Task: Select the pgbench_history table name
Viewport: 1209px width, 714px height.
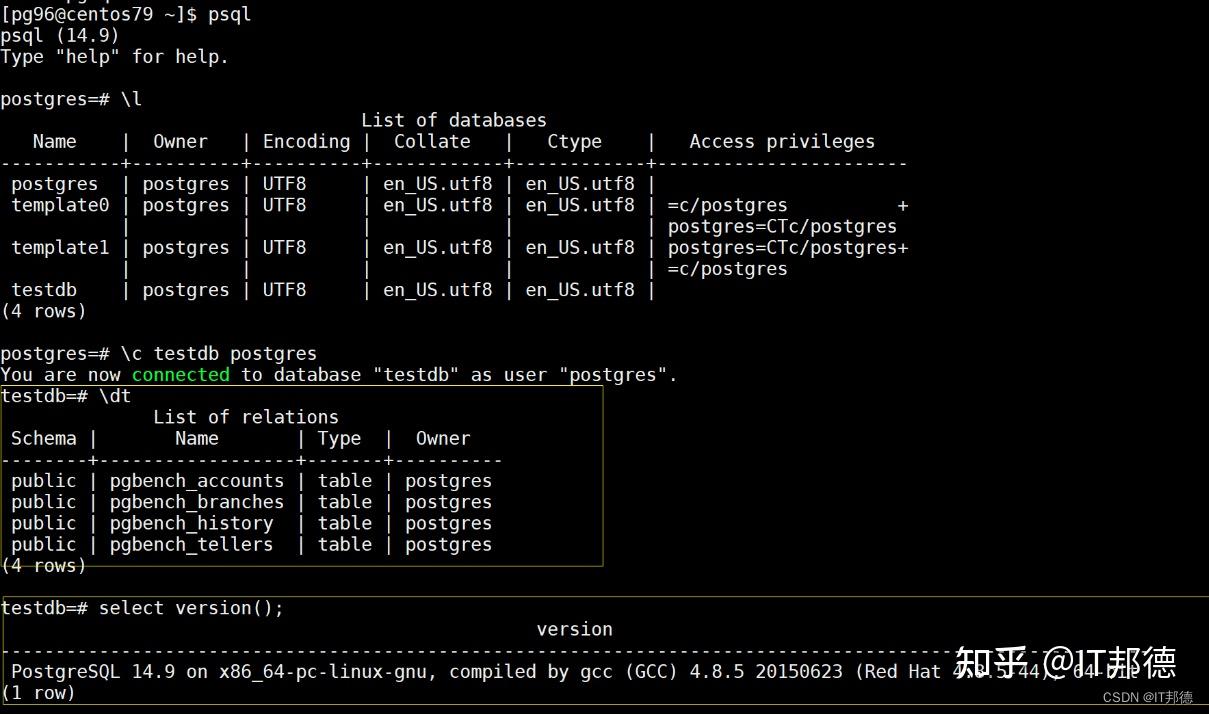Action: (x=191, y=523)
